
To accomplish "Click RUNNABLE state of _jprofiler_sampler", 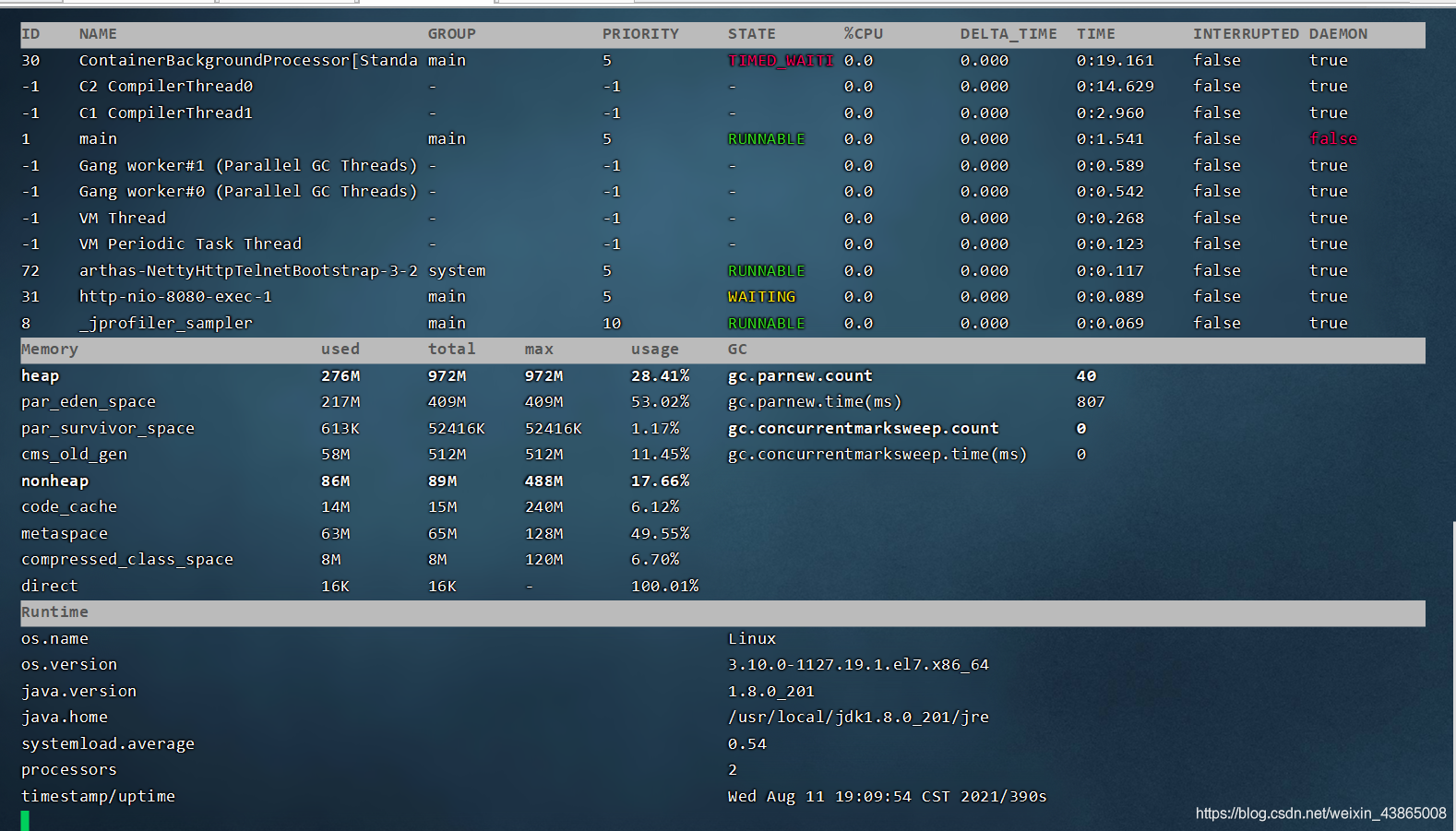I will (766, 323).
